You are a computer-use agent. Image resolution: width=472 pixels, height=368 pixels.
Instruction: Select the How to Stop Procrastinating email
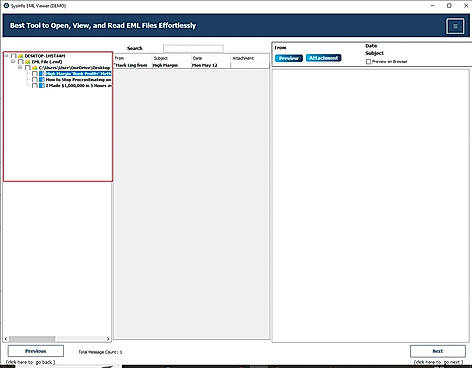tap(78, 80)
